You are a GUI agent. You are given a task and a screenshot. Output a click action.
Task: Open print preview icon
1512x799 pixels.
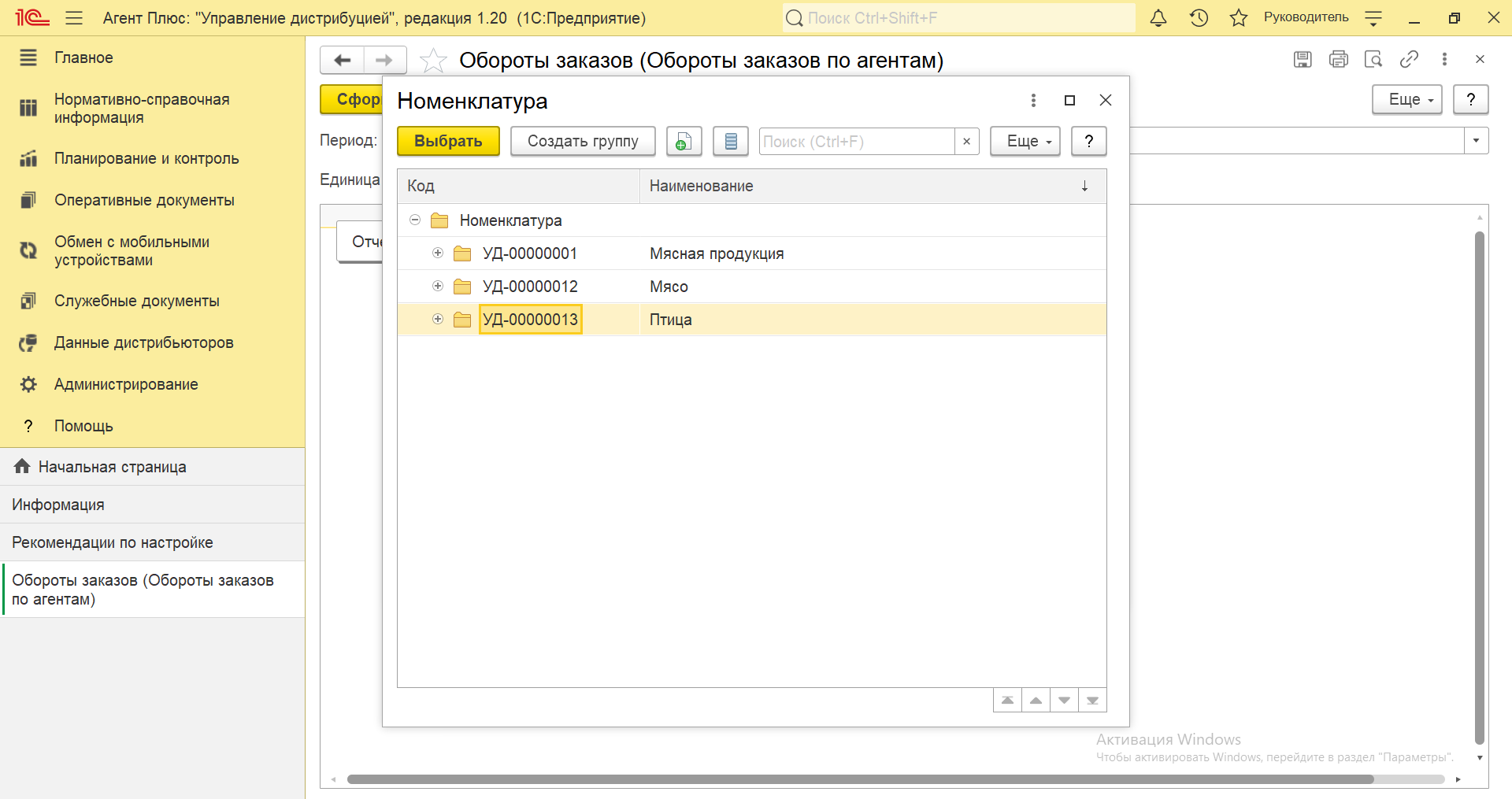pos(1373,59)
